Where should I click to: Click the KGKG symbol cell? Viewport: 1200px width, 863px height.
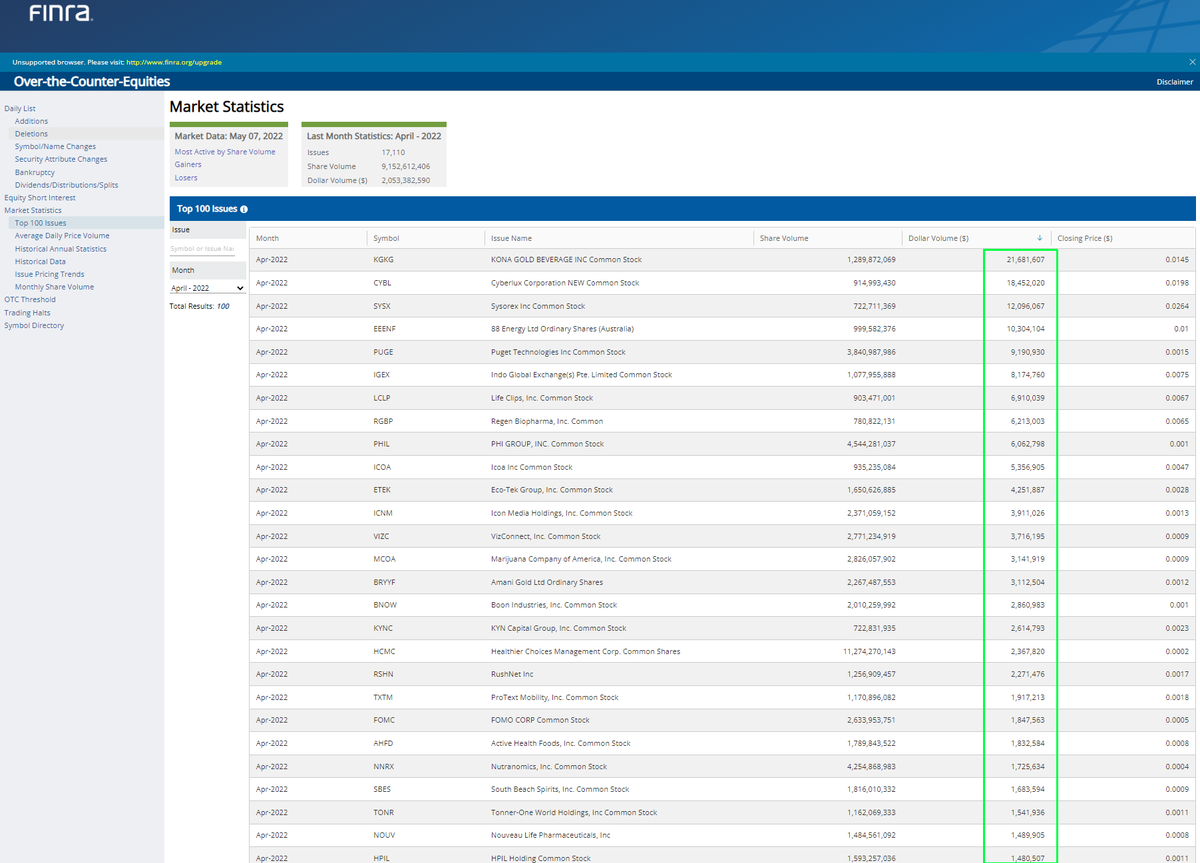(383, 260)
